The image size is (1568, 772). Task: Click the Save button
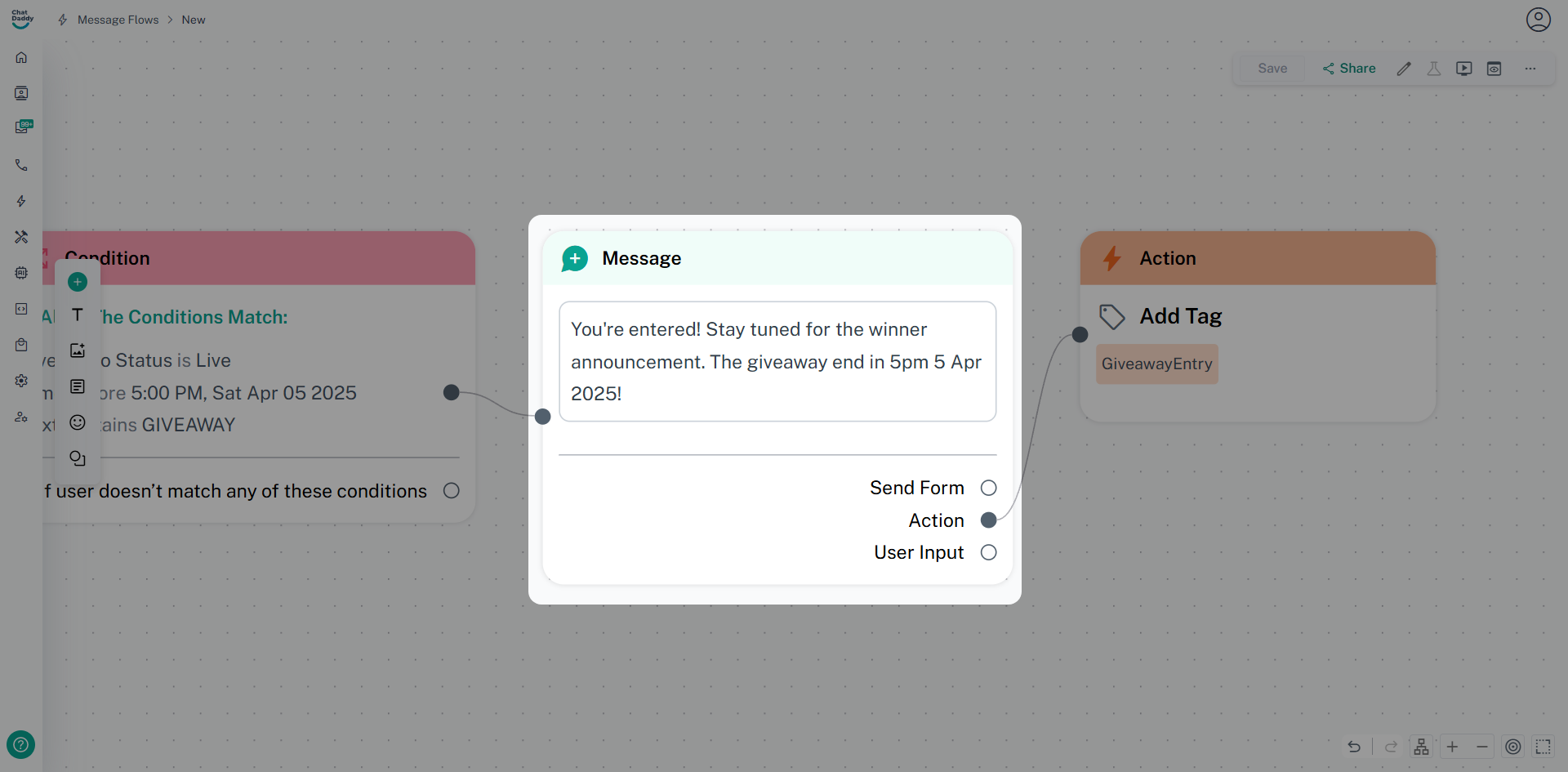1272,69
